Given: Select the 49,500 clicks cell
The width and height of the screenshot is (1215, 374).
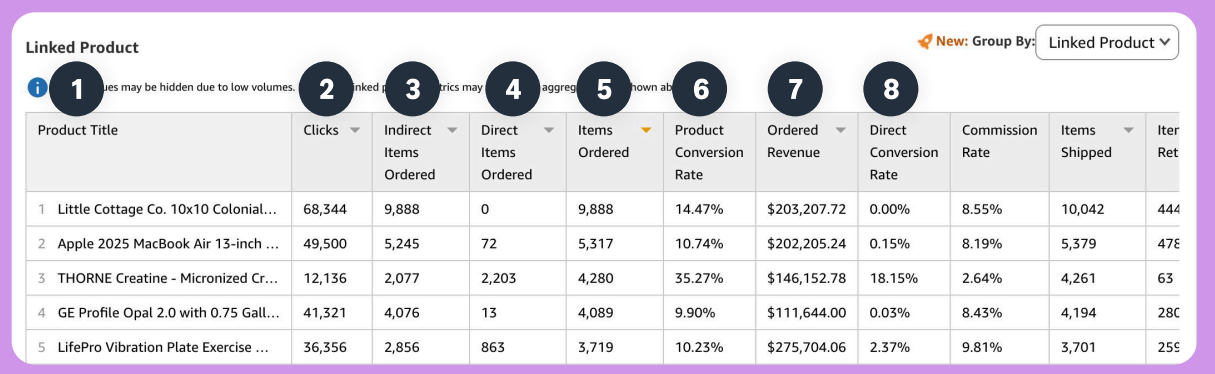Looking at the screenshot, I should pyautogui.click(x=331, y=243).
